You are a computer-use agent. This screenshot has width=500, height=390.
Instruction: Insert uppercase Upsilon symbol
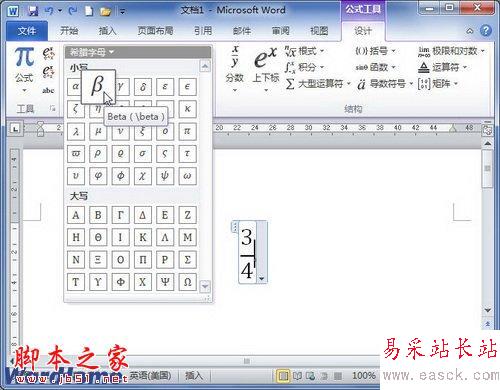point(98,282)
